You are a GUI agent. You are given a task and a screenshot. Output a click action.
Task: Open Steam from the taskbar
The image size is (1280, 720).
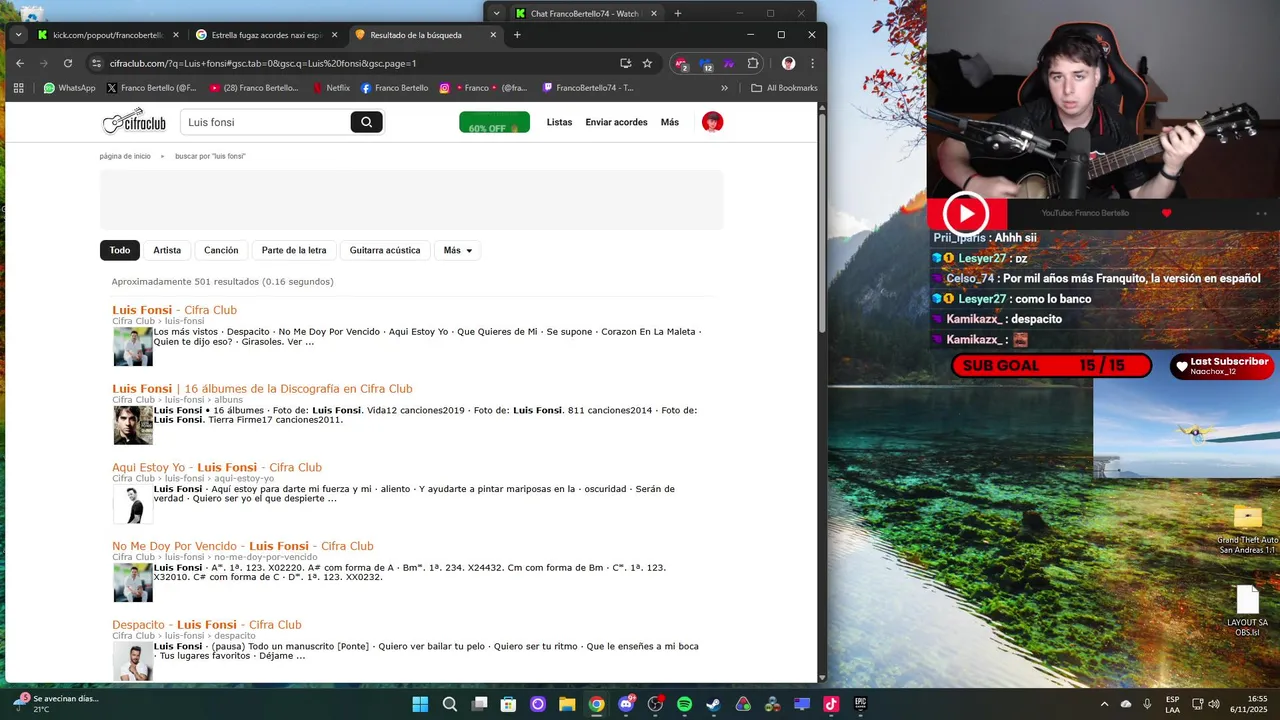coord(713,704)
